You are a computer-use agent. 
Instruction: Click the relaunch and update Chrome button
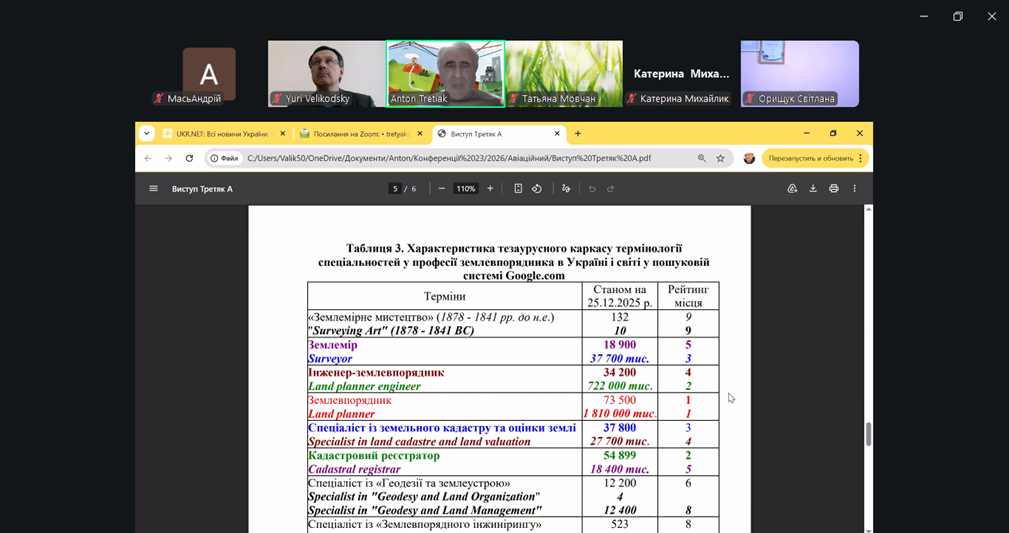(810, 158)
